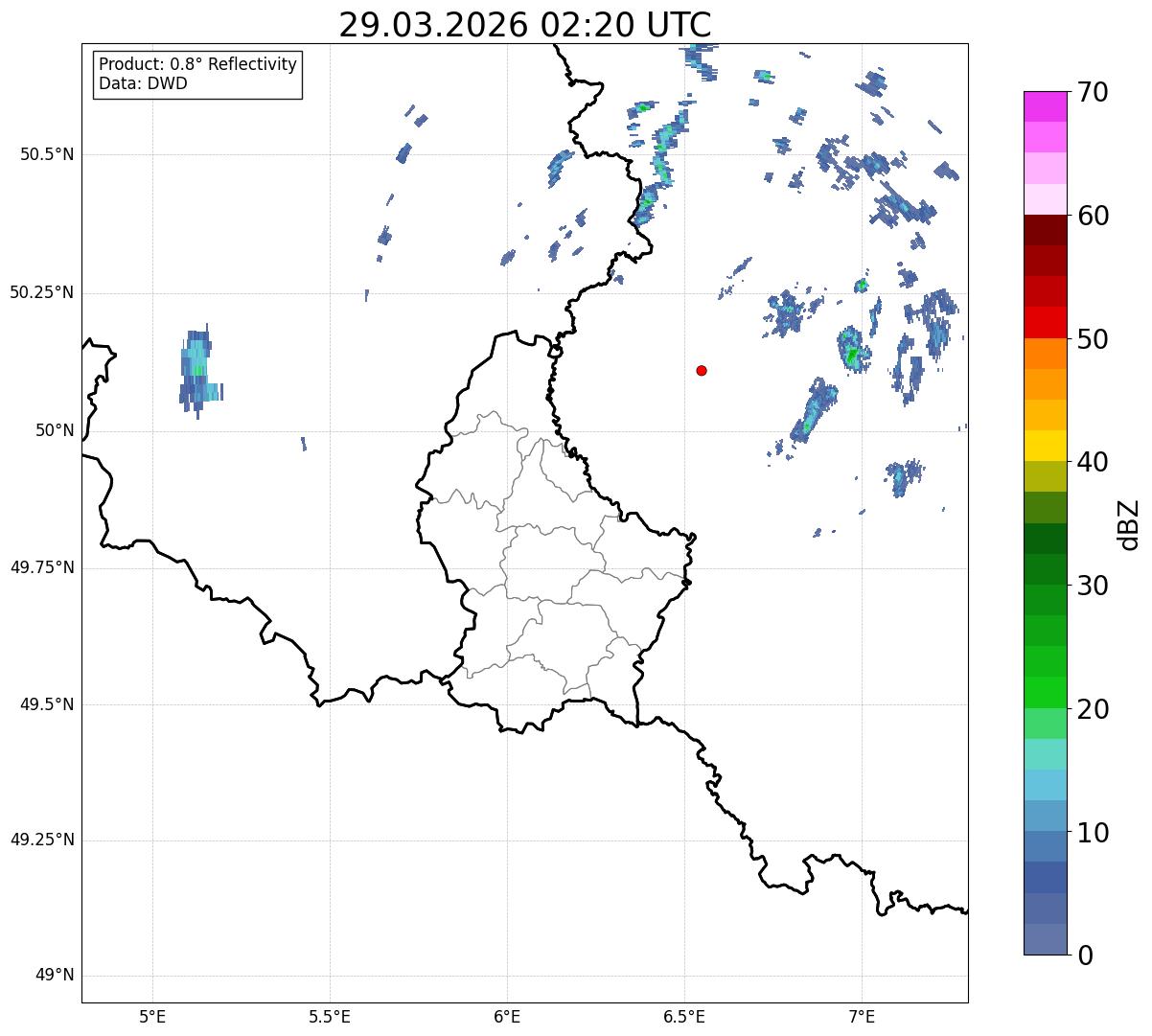Click the '6.5°E' longitude label
Viewport: 1152px width, 1036px height.
point(684,1016)
